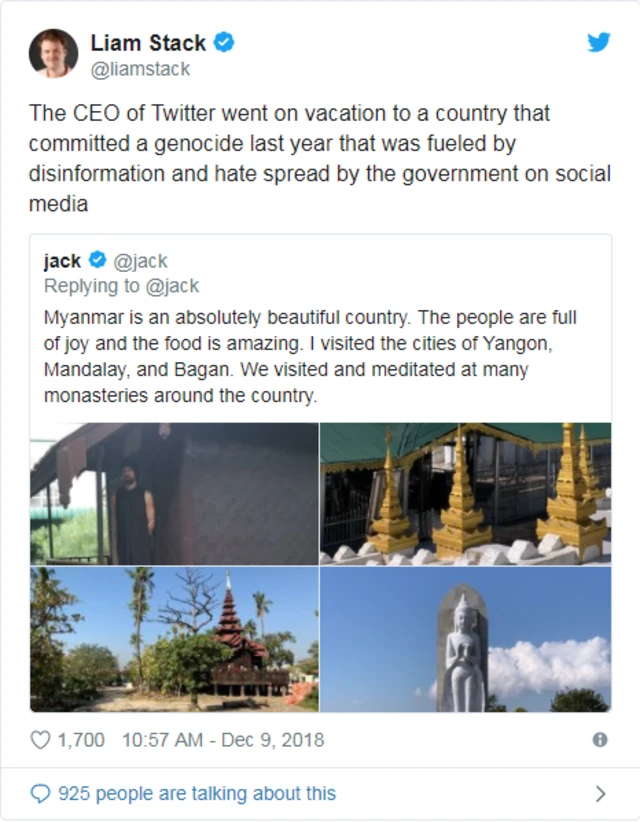Click the 'Replying to @jack' link
Screen dimensions: 640x822
[x=121, y=286]
